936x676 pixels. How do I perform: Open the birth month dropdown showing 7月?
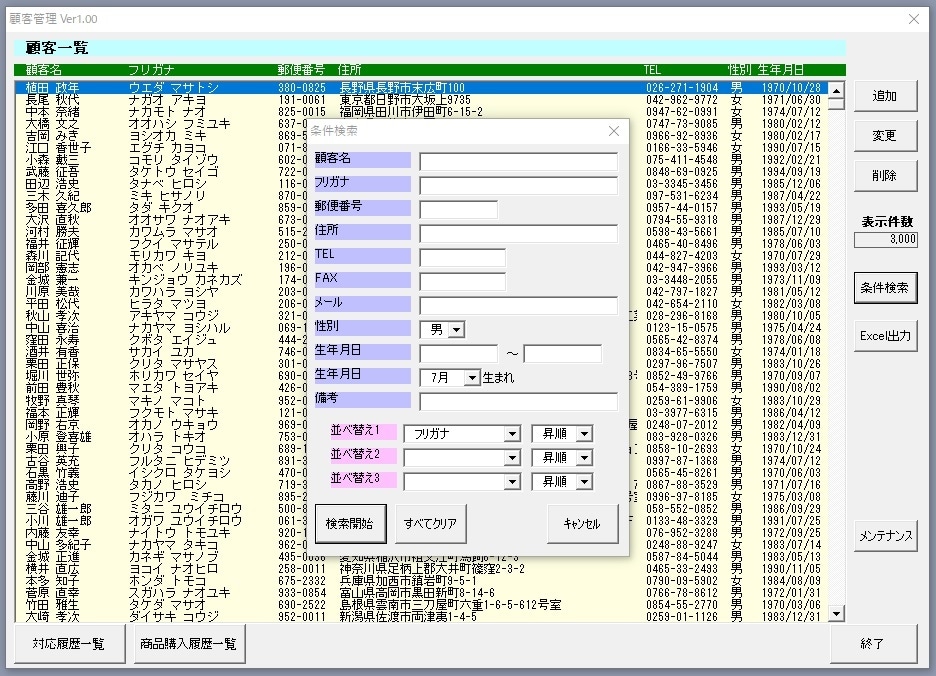[x=472, y=377]
